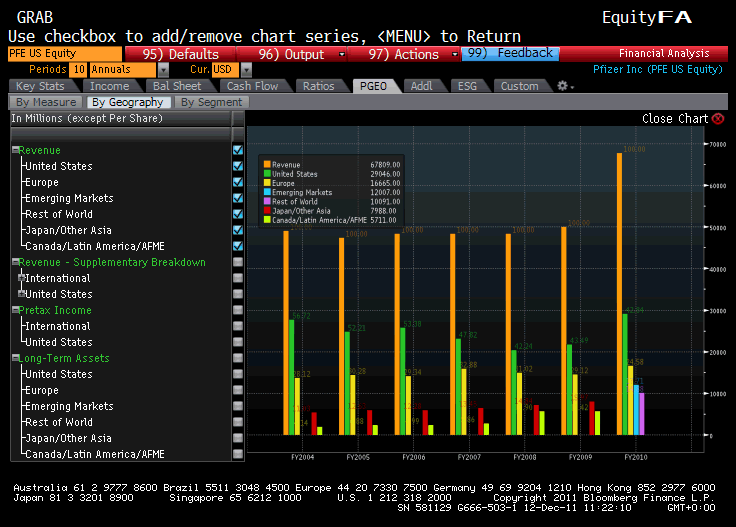Open the Output menu dropdown arrow

pos(342,54)
